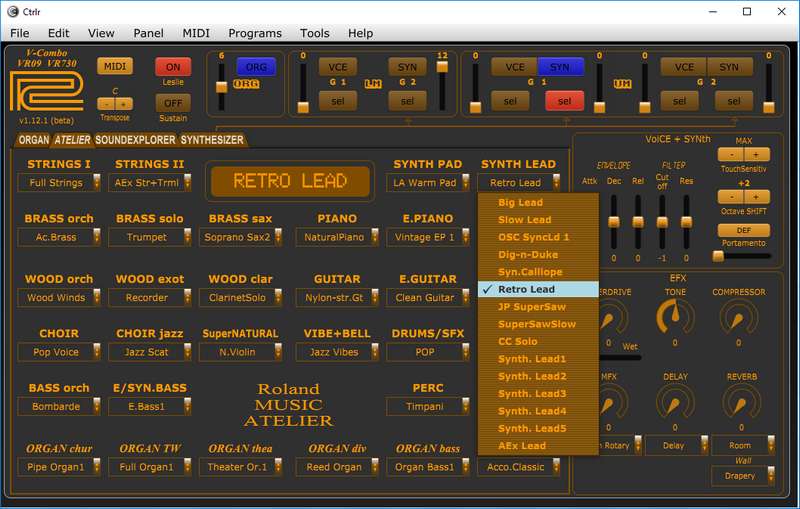Viewport: 800px width, 509px height.
Task: Click the Roland V-Combo logo icon
Action: pos(46,91)
